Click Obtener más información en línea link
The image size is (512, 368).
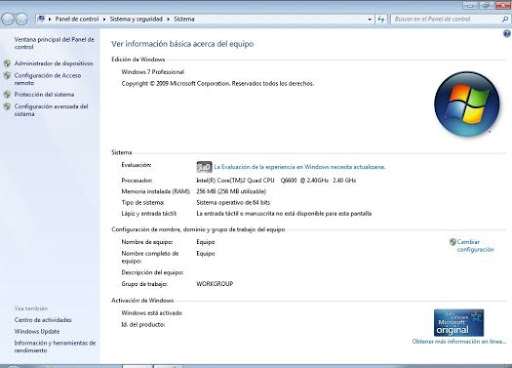pos(459,341)
